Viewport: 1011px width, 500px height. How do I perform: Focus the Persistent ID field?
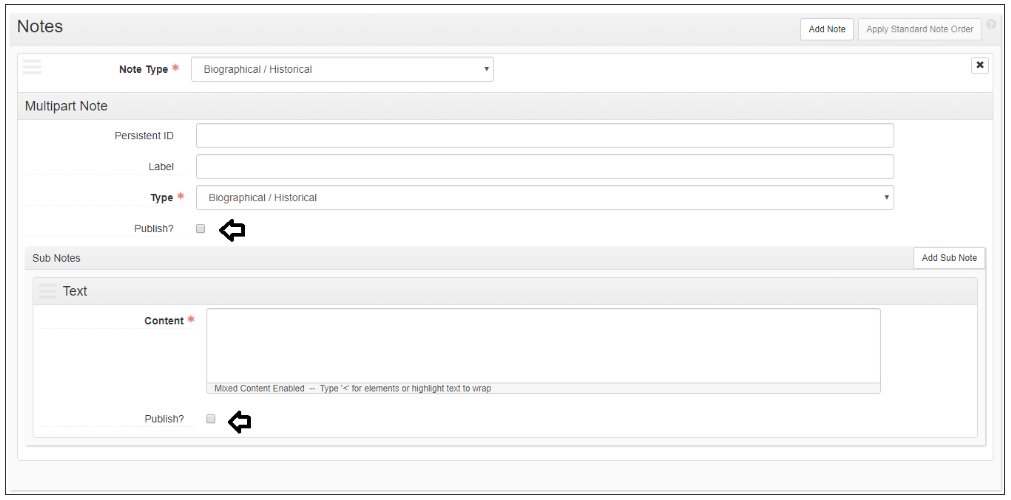[545, 135]
